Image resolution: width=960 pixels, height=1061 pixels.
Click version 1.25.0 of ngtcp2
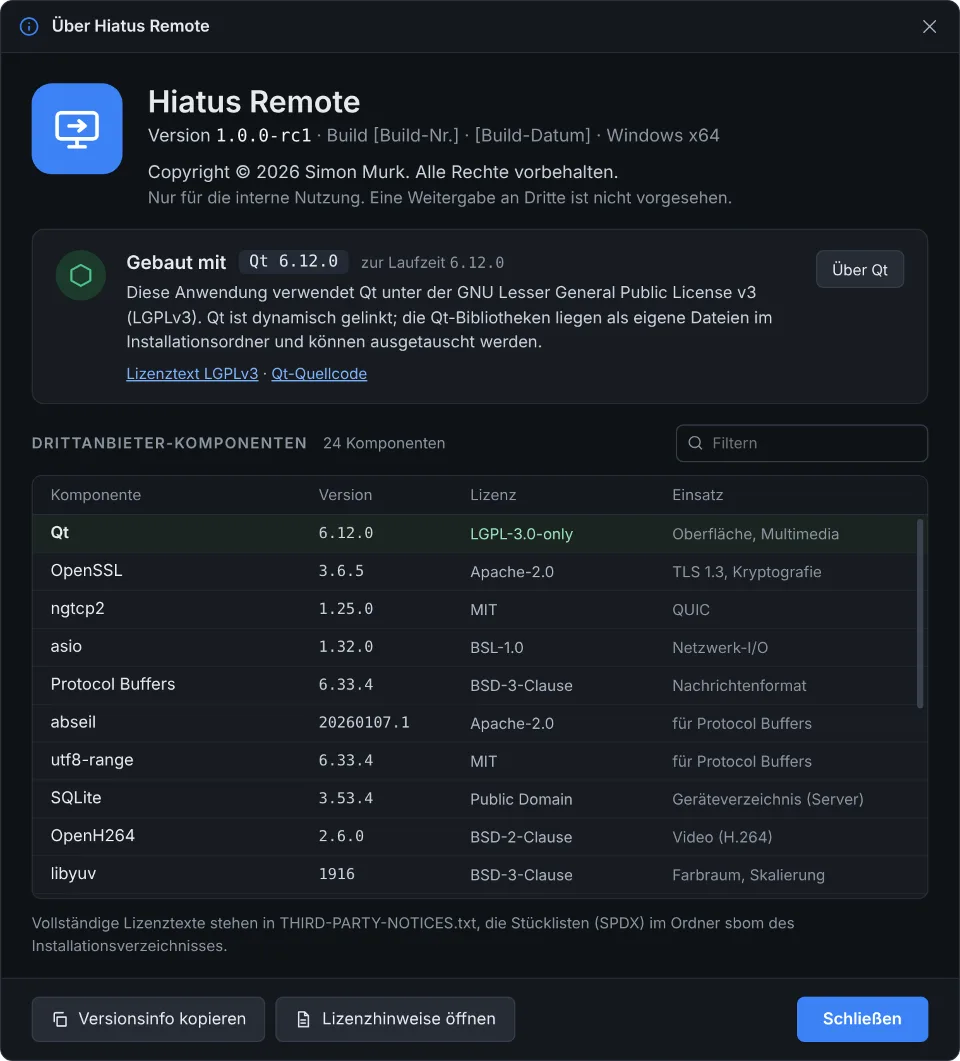[x=346, y=610]
